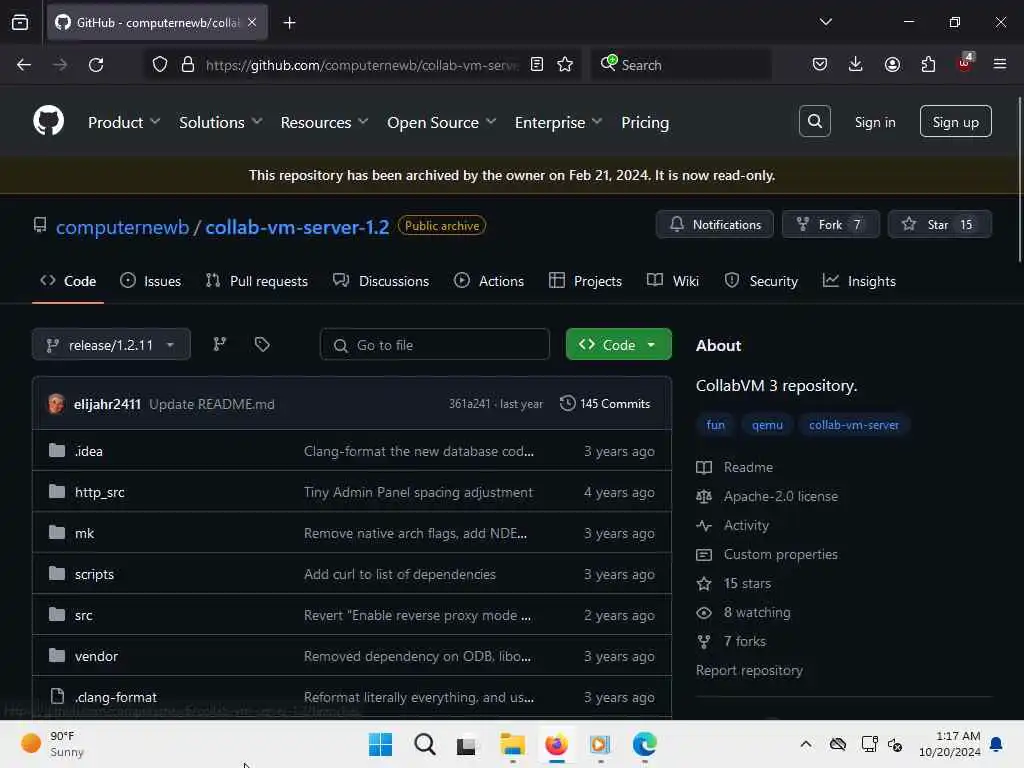Click the Firefox back arrow

(24, 65)
